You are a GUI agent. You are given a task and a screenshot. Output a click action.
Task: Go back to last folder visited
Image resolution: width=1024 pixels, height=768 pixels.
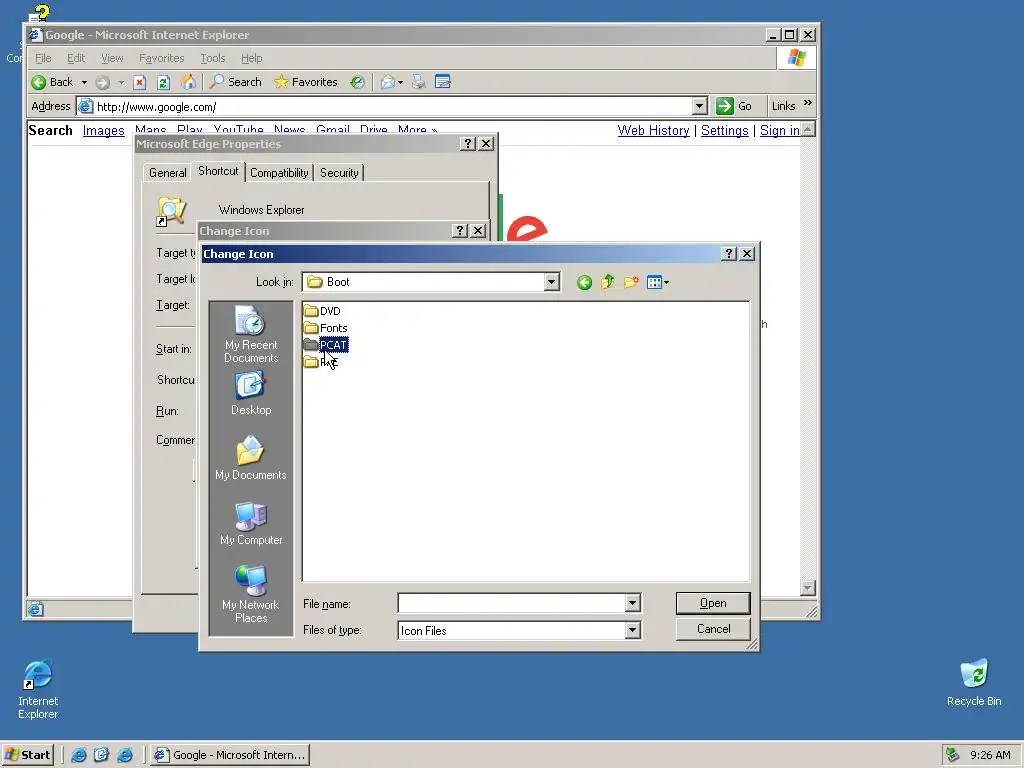(x=584, y=282)
